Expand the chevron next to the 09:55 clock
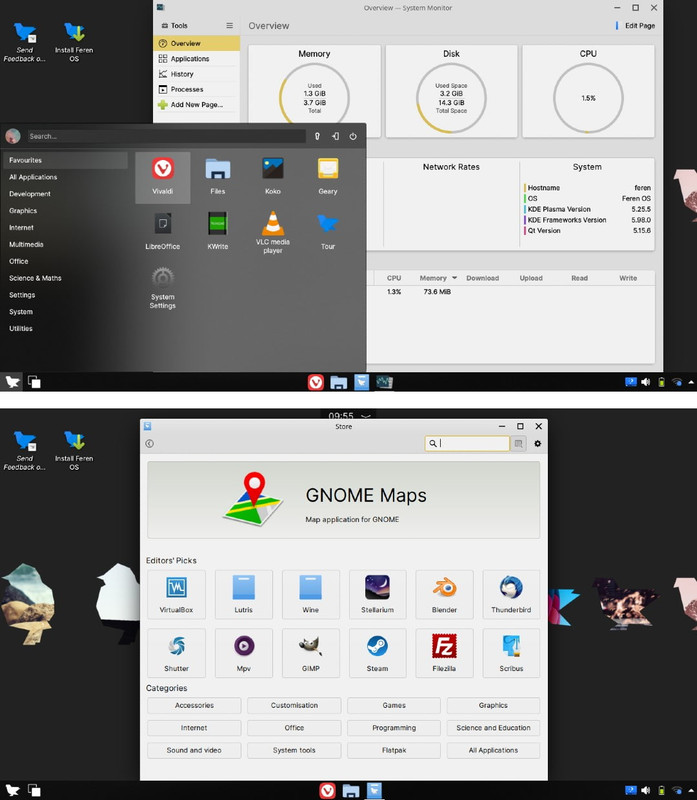697x800 pixels. (365, 415)
